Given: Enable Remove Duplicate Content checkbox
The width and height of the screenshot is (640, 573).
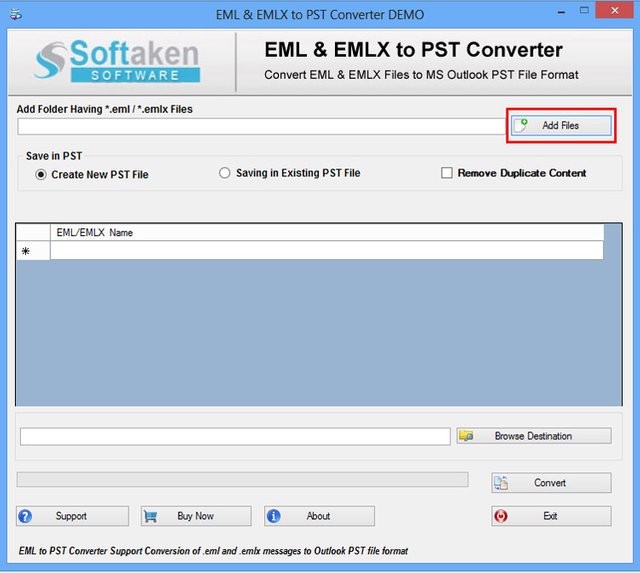Looking at the screenshot, I should click(447, 173).
